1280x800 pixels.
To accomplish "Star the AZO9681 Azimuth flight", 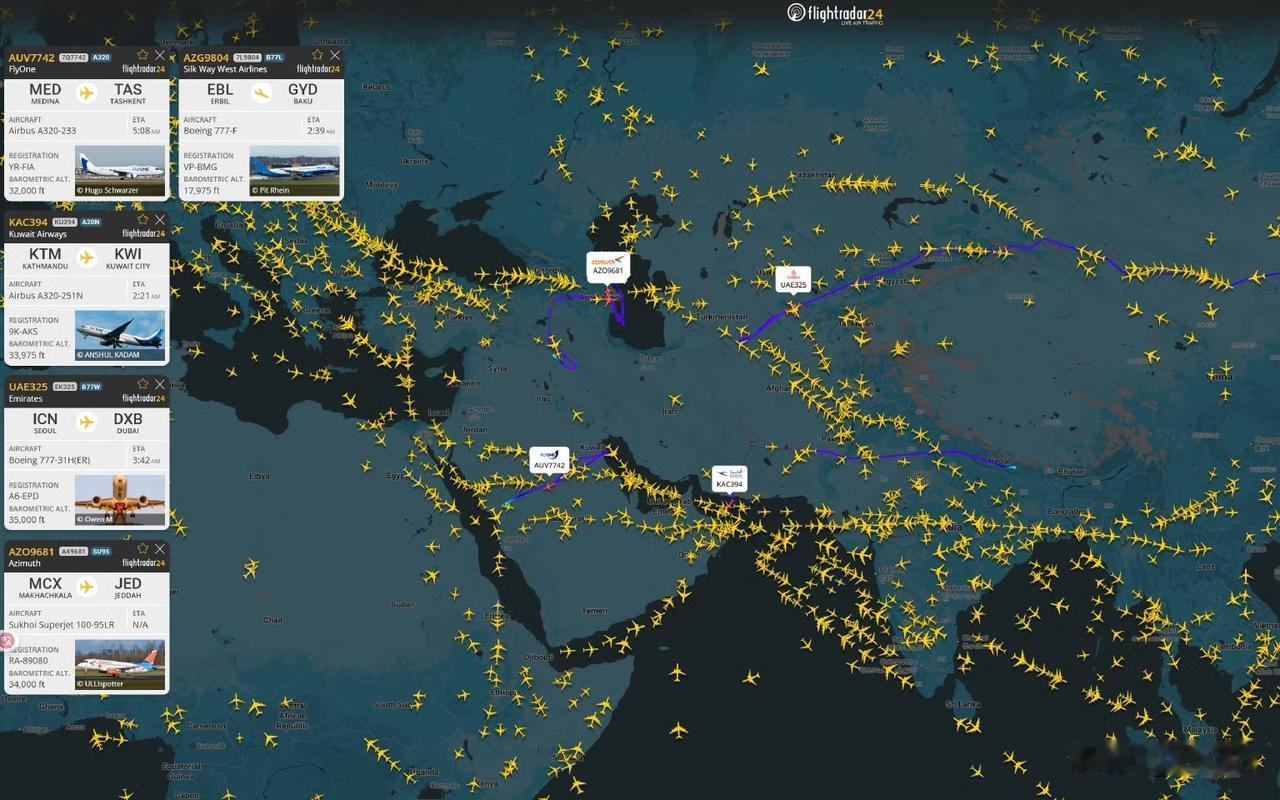I will point(143,548).
